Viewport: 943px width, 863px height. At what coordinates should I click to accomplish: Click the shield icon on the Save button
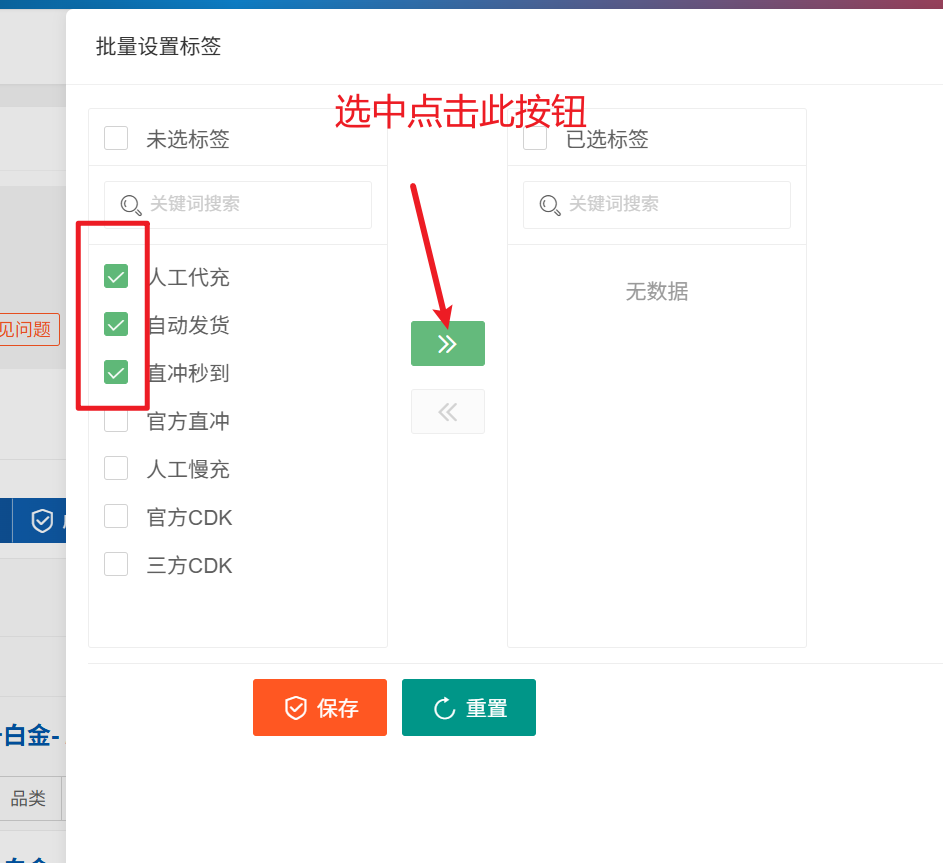click(x=296, y=708)
